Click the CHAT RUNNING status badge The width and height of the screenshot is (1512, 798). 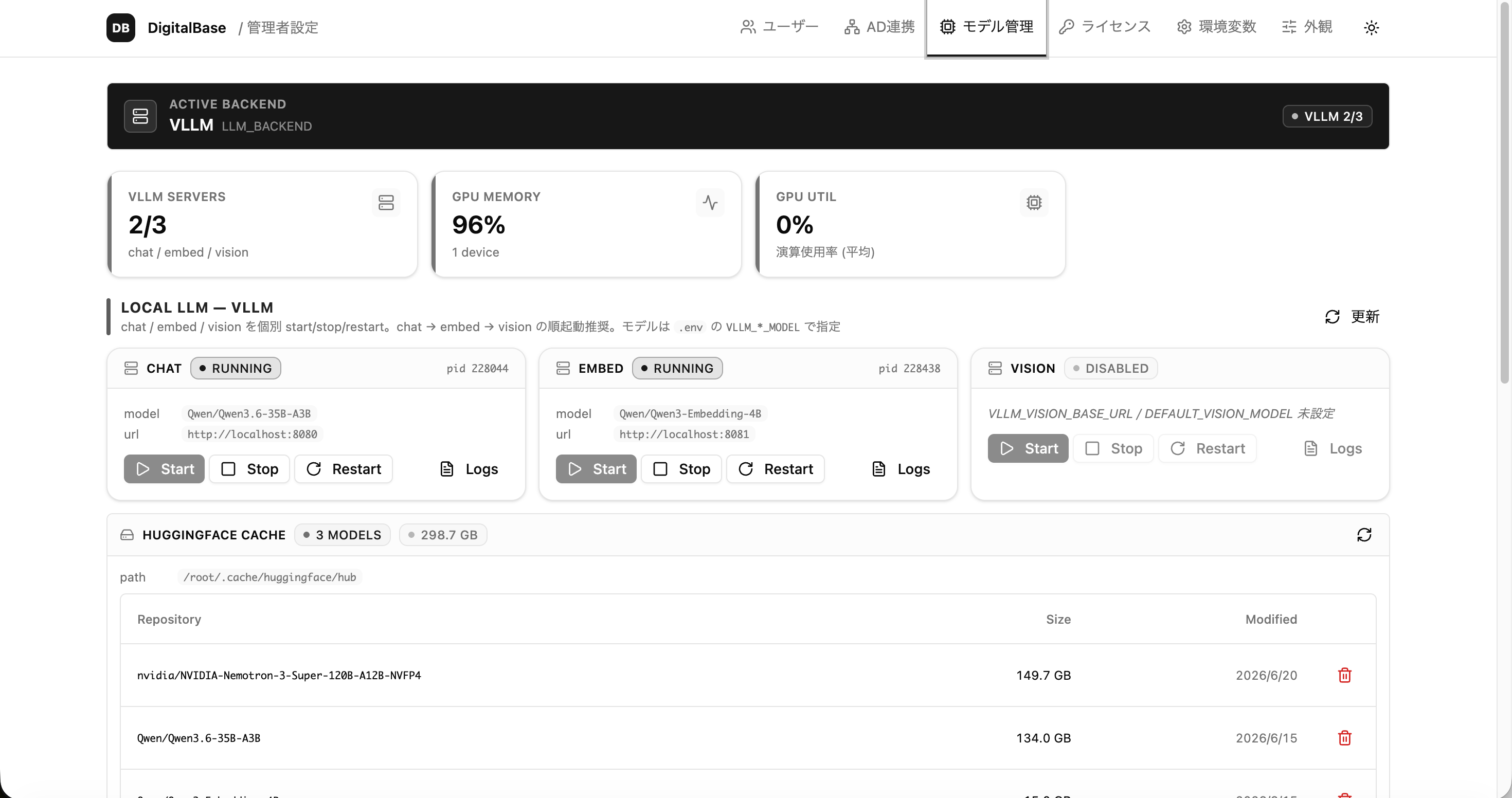pos(236,369)
